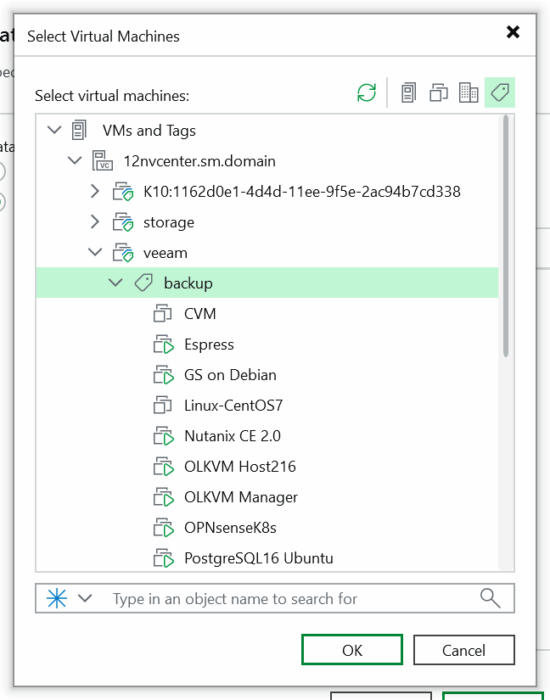Select the OLKVM Manager VM icon
550x700 pixels.
pos(163,497)
